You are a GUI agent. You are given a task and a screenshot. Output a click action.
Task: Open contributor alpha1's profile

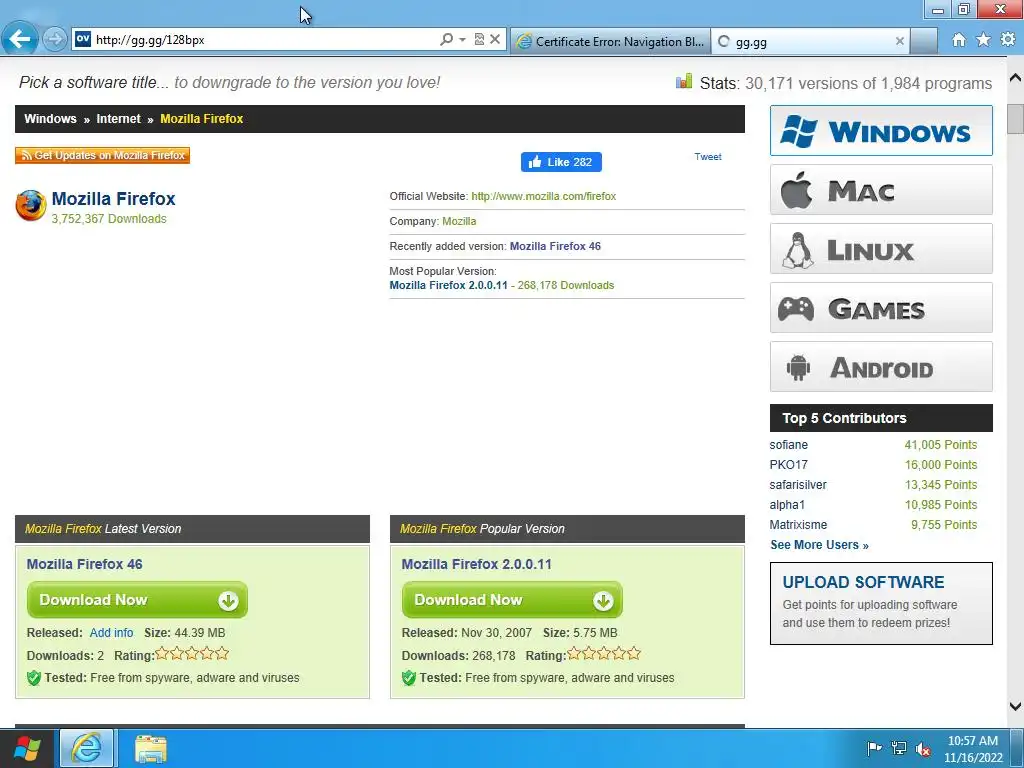pos(787,505)
